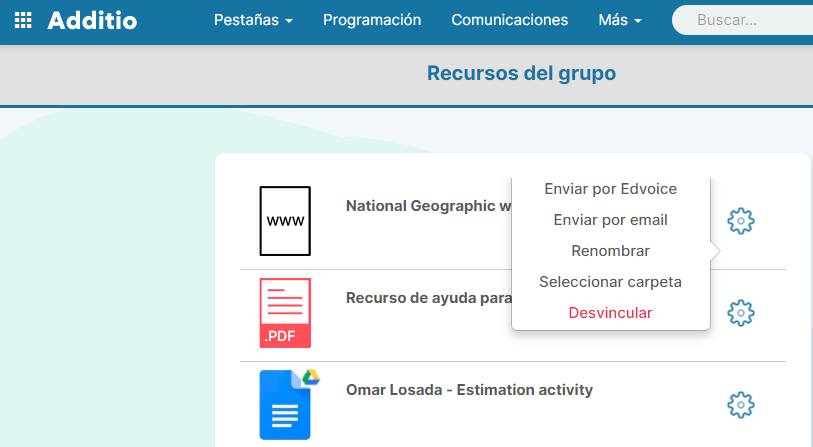
Task: Click the Recursos del grupo heading
Action: tap(522, 74)
